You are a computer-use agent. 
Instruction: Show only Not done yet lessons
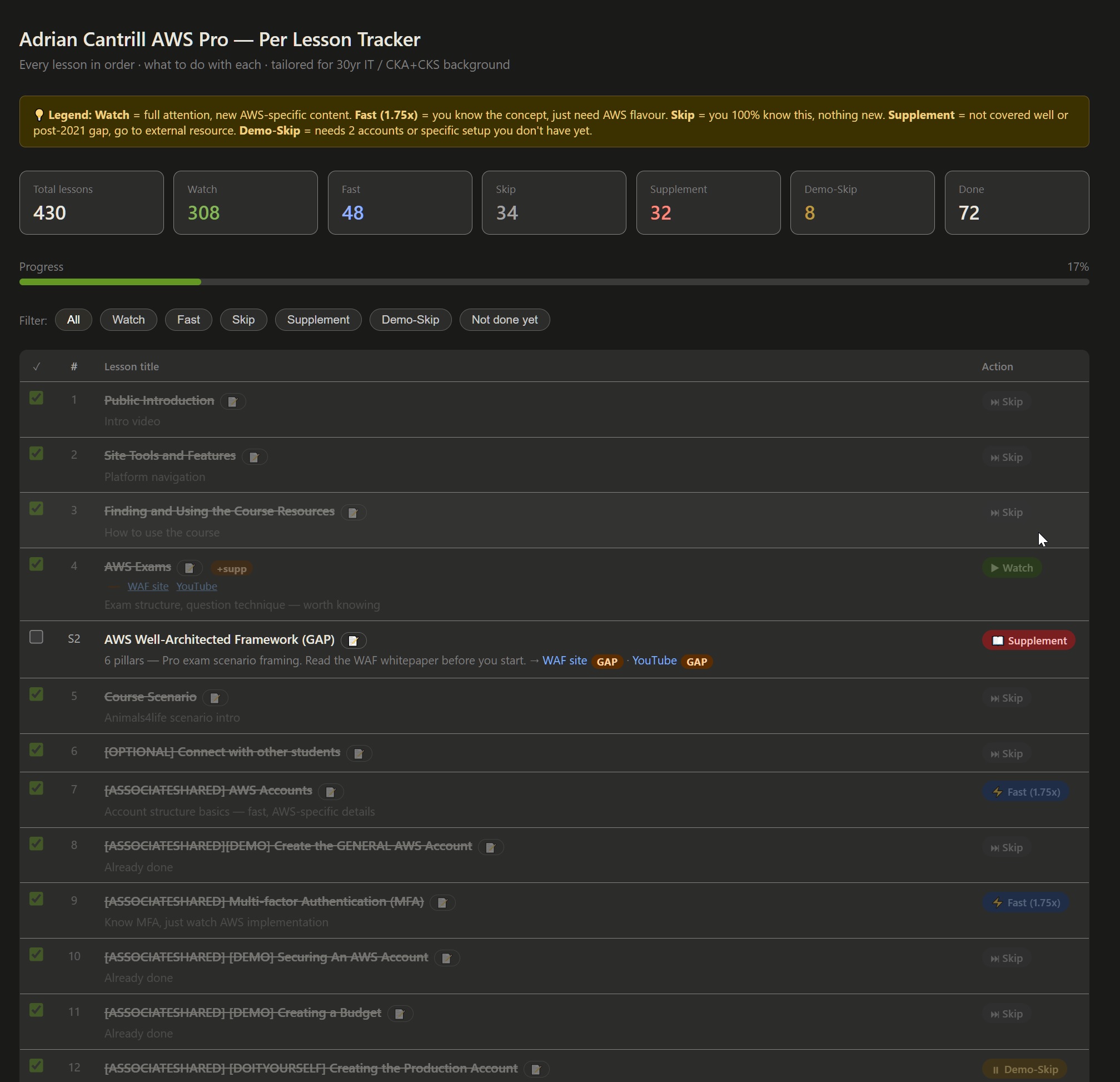coord(505,320)
